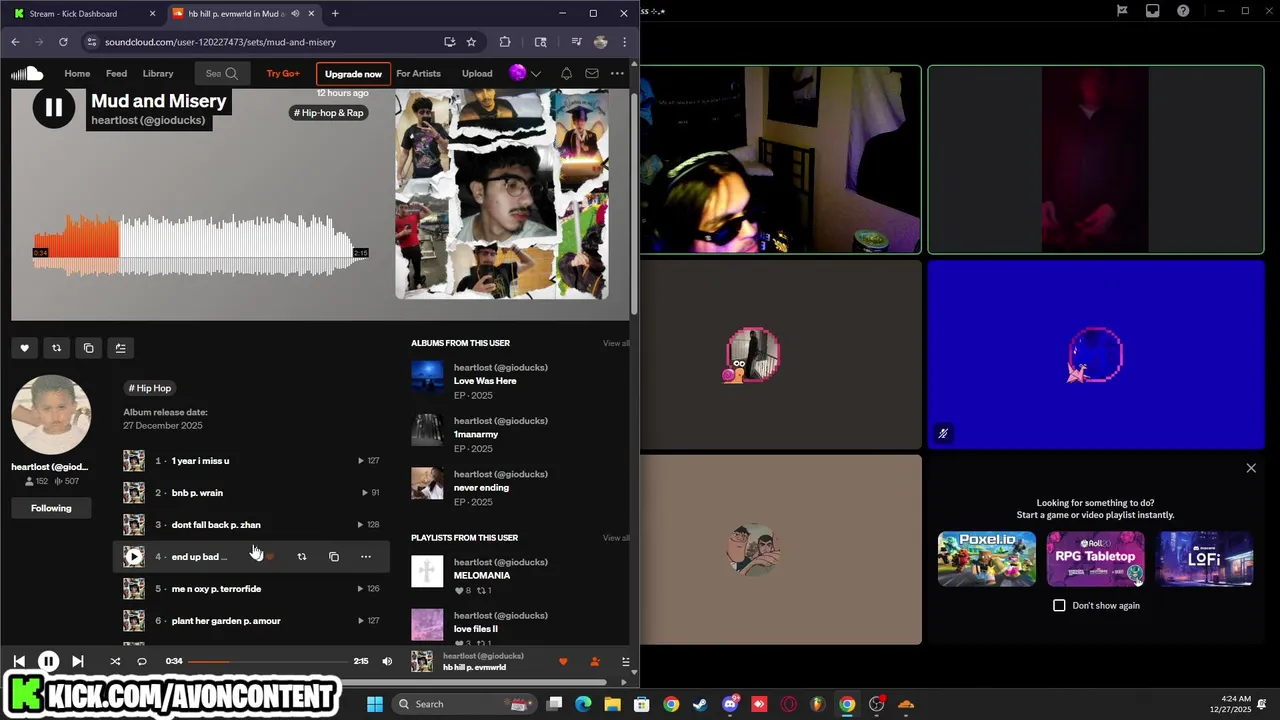The width and height of the screenshot is (1280, 720).
Task: Tick the Don't show again checkbox
Action: pyautogui.click(x=1059, y=605)
